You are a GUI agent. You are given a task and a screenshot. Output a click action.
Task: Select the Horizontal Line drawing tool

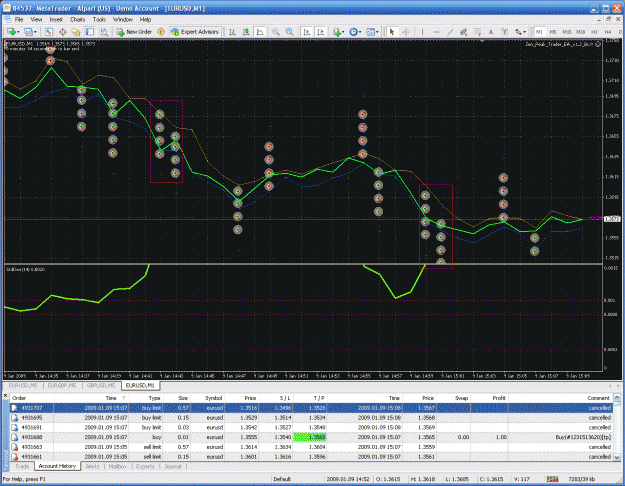pyautogui.click(x=436, y=32)
